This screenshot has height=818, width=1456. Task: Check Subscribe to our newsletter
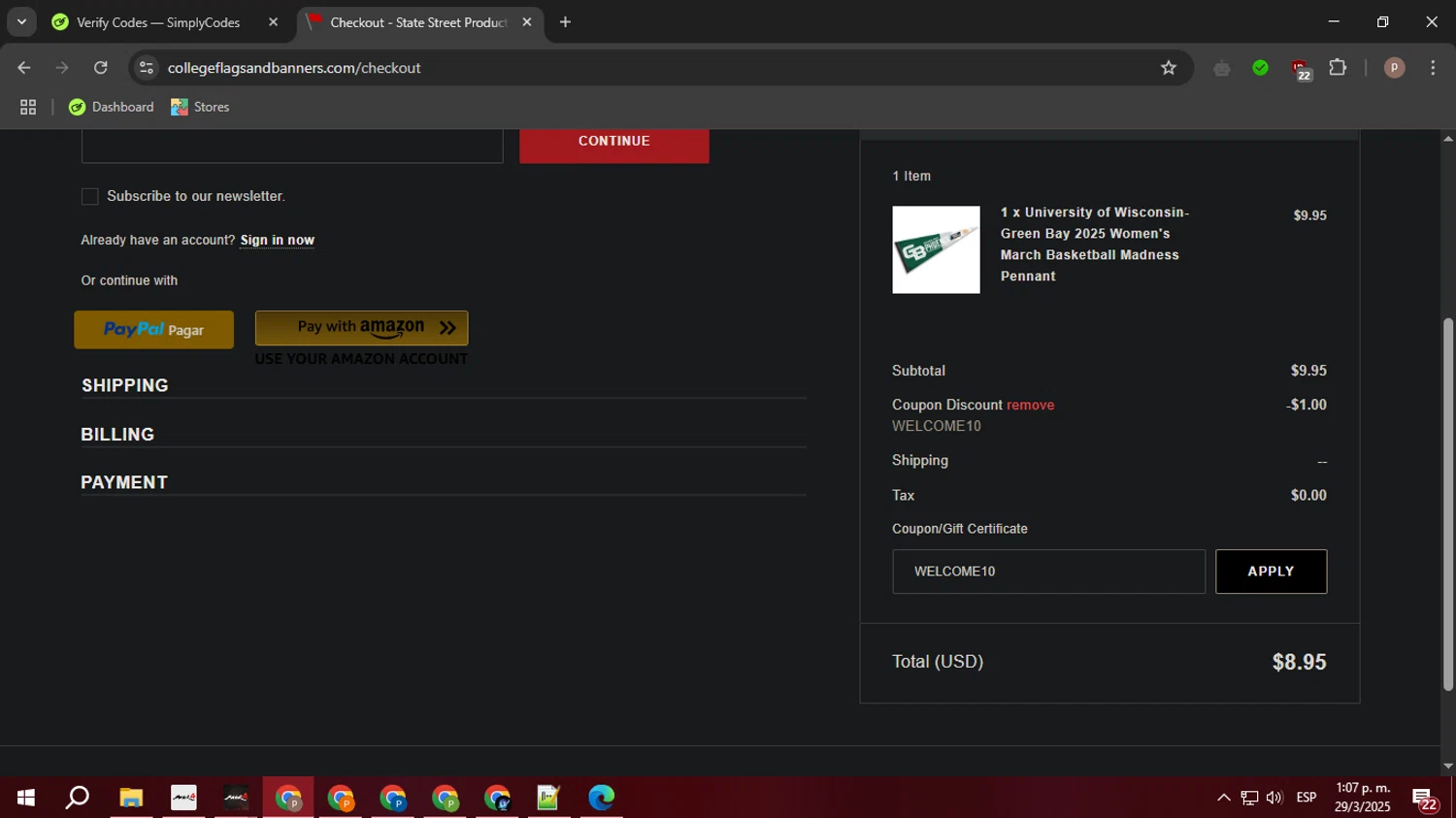pyautogui.click(x=90, y=197)
